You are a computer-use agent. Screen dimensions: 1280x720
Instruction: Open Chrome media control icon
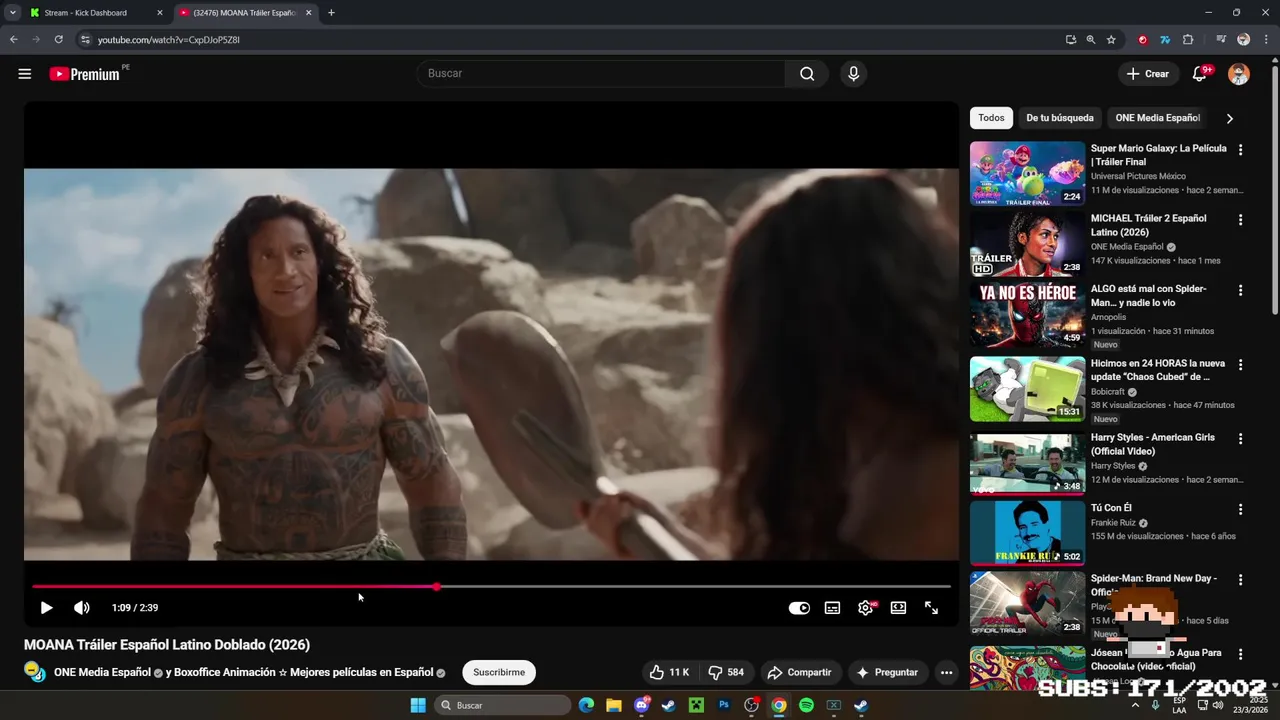1221,40
